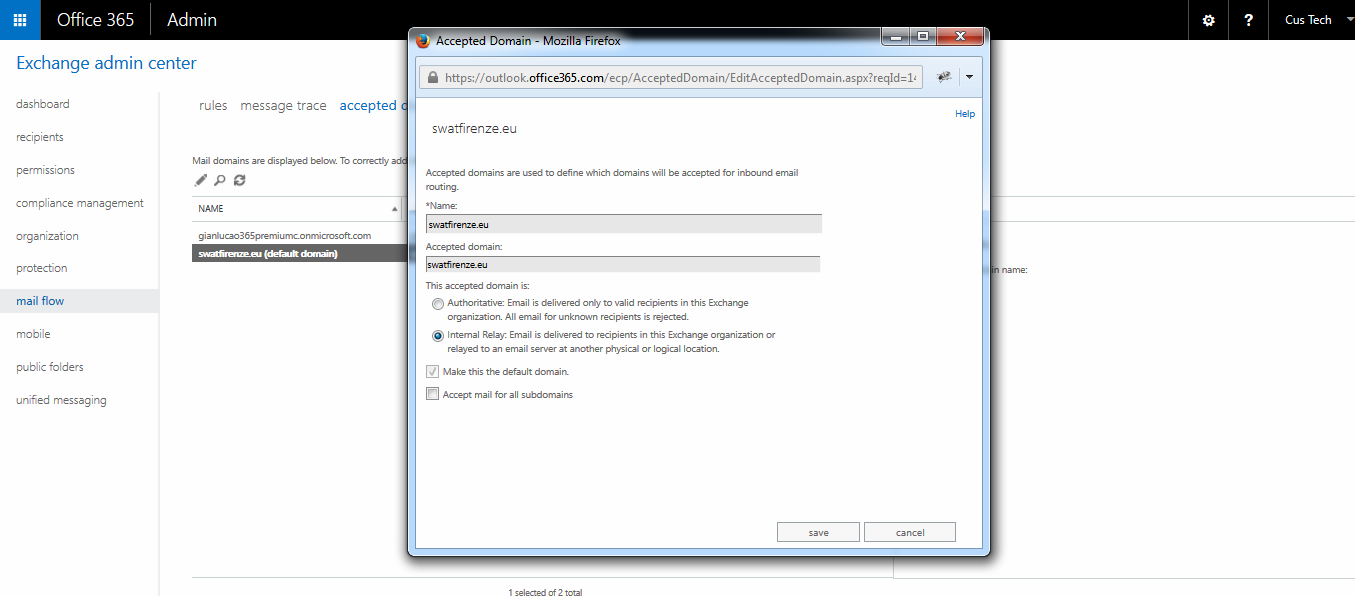Select the swatfirenze.eu (default domain) row

(x=300, y=253)
